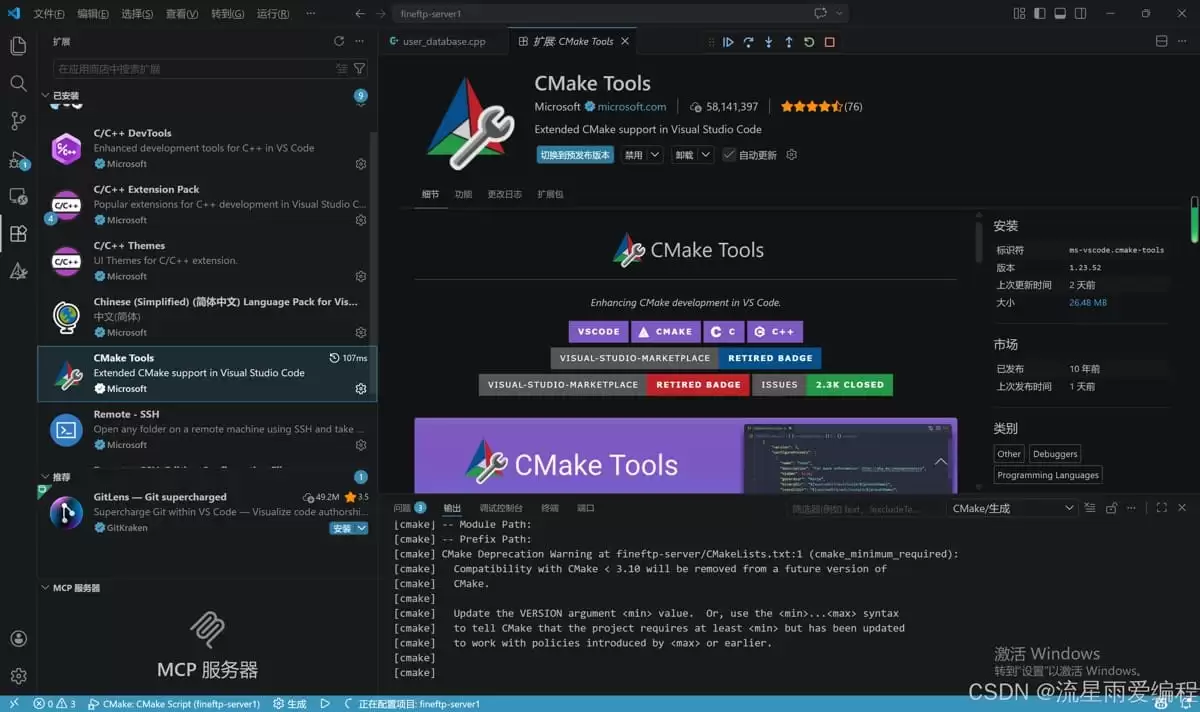The image size is (1200, 712).
Task: Open manage gear for CMake Tools list item
Action: pyautogui.click(x=361, y=389)
